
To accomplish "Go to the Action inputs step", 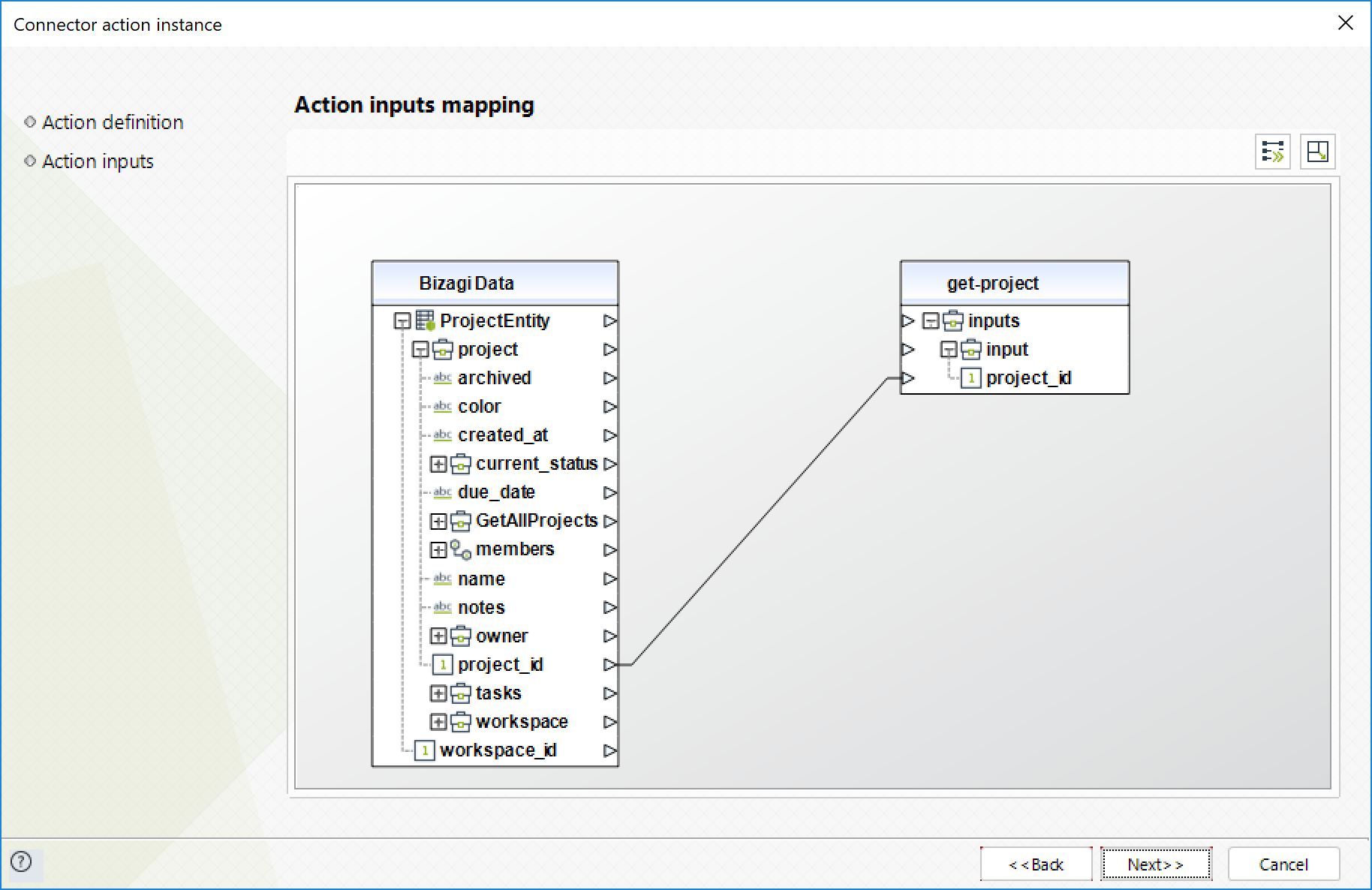I will point(98,161).
